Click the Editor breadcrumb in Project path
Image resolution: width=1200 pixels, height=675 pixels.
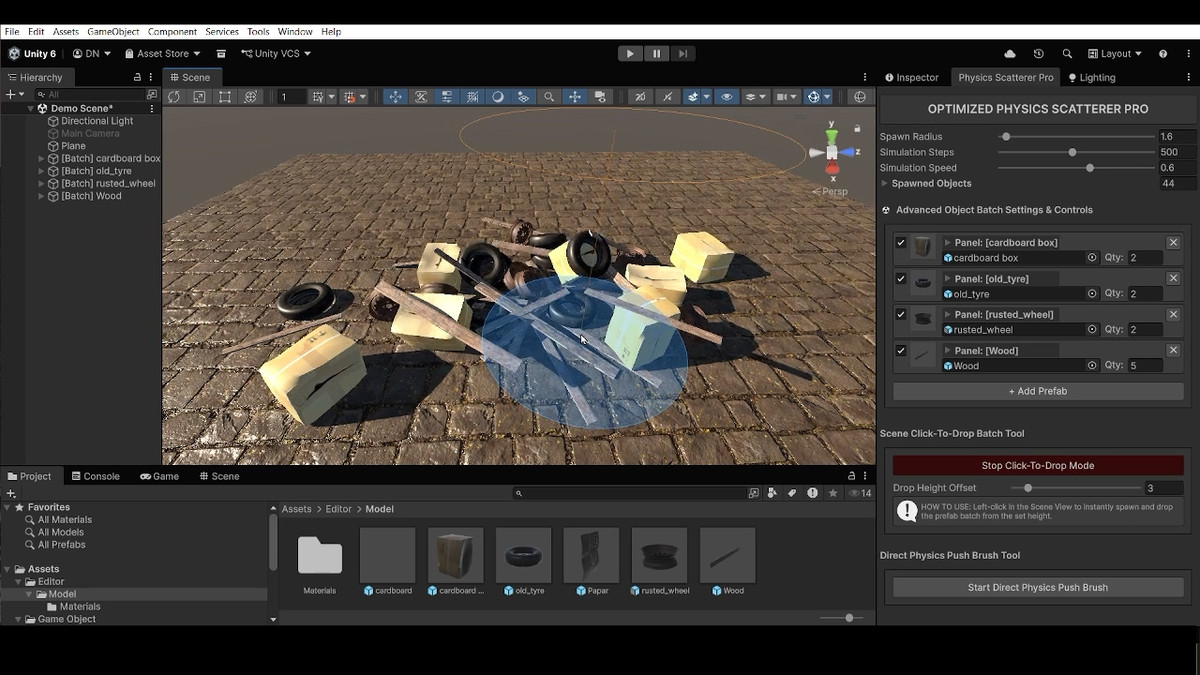point(339,509)
